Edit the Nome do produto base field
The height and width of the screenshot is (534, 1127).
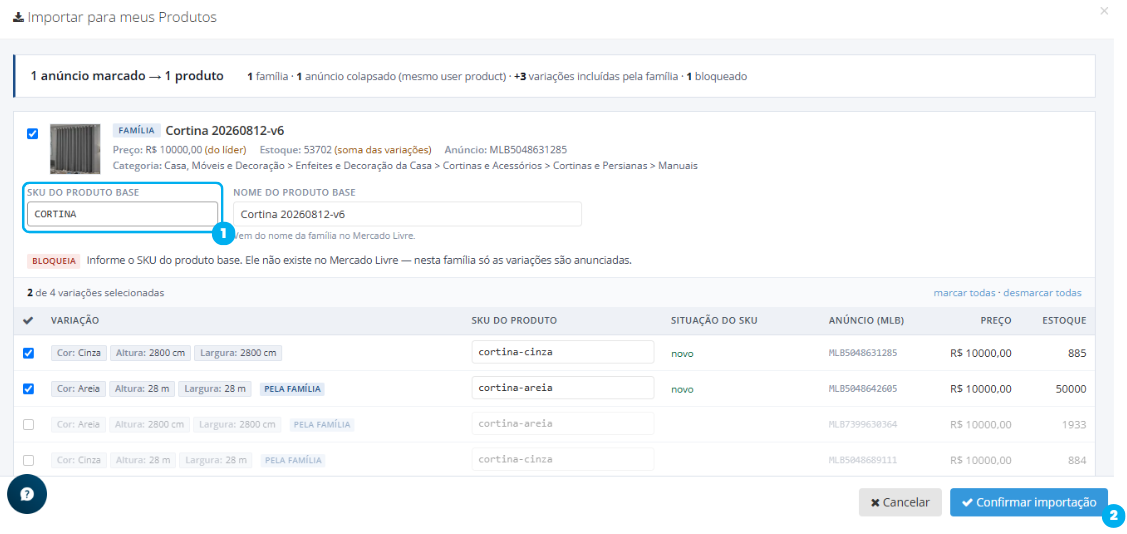[408, 214]
